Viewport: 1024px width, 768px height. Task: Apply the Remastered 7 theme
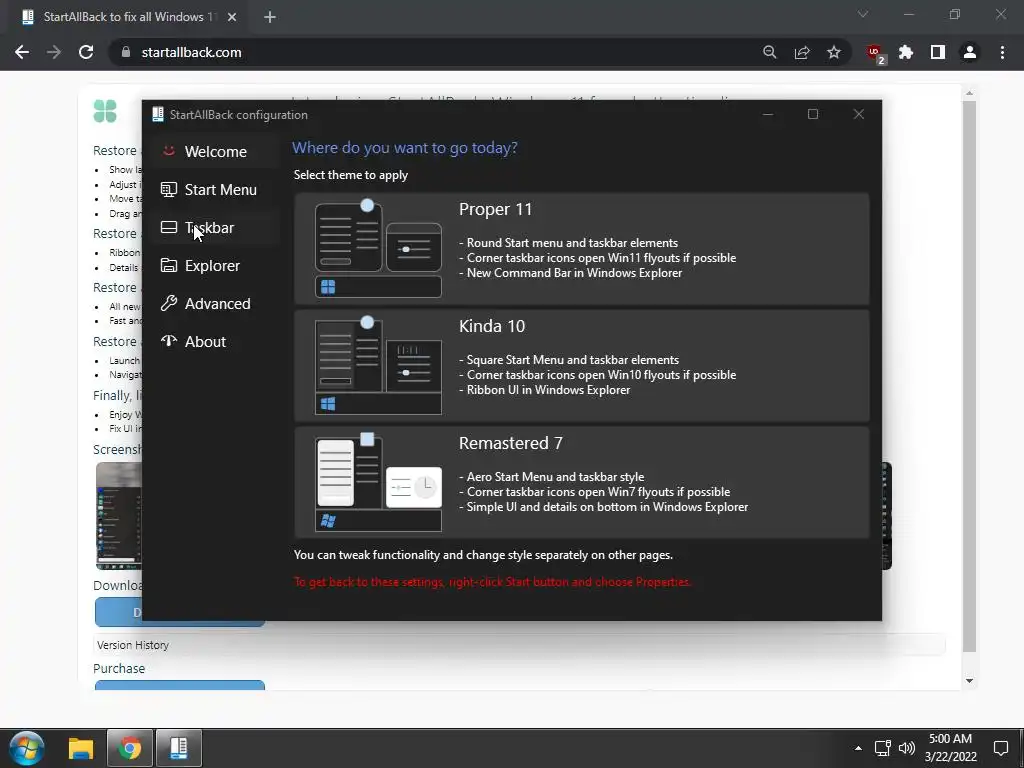click(x=581, y=482)
